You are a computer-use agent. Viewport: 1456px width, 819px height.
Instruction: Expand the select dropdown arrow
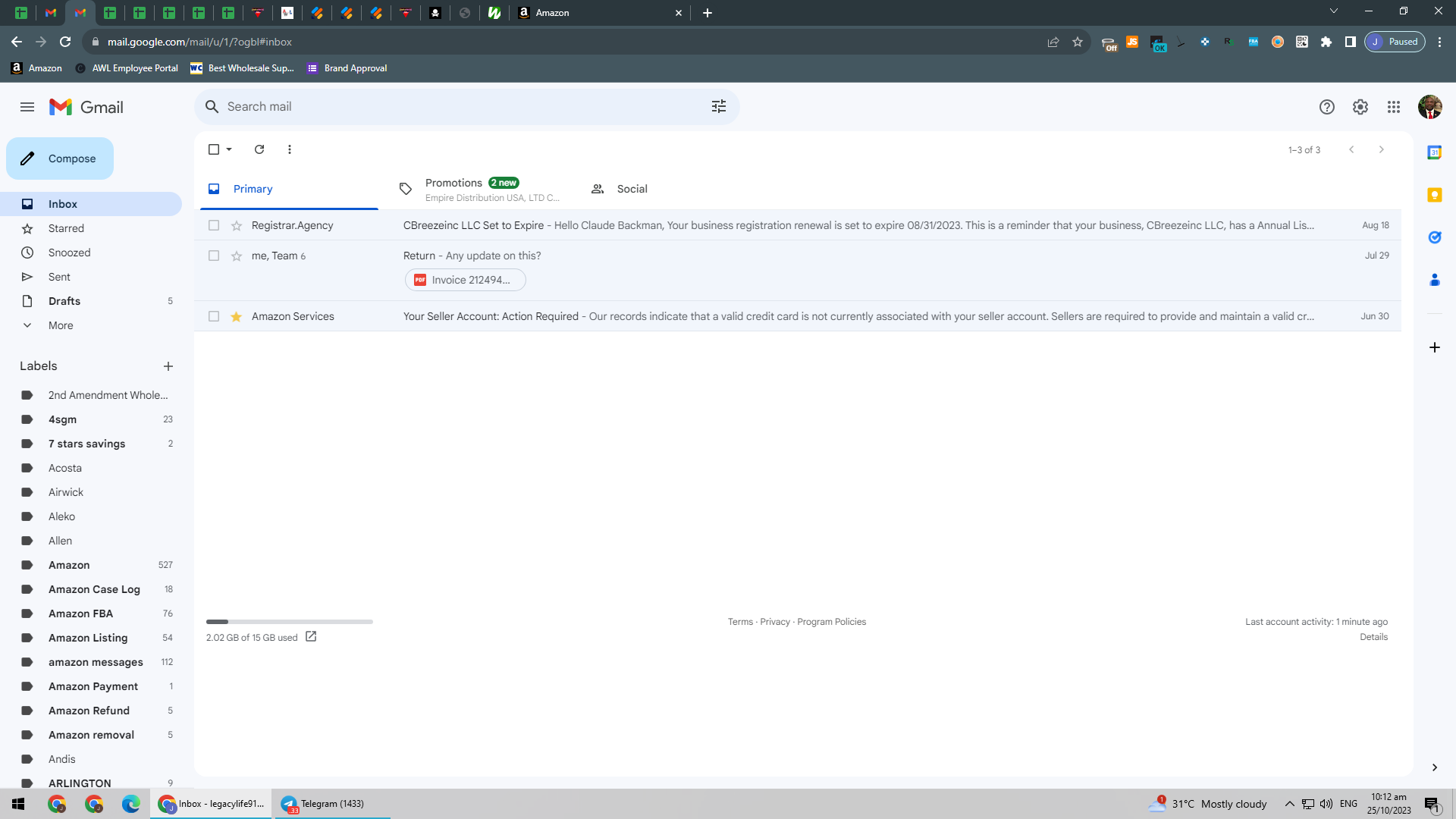point(229,149)
